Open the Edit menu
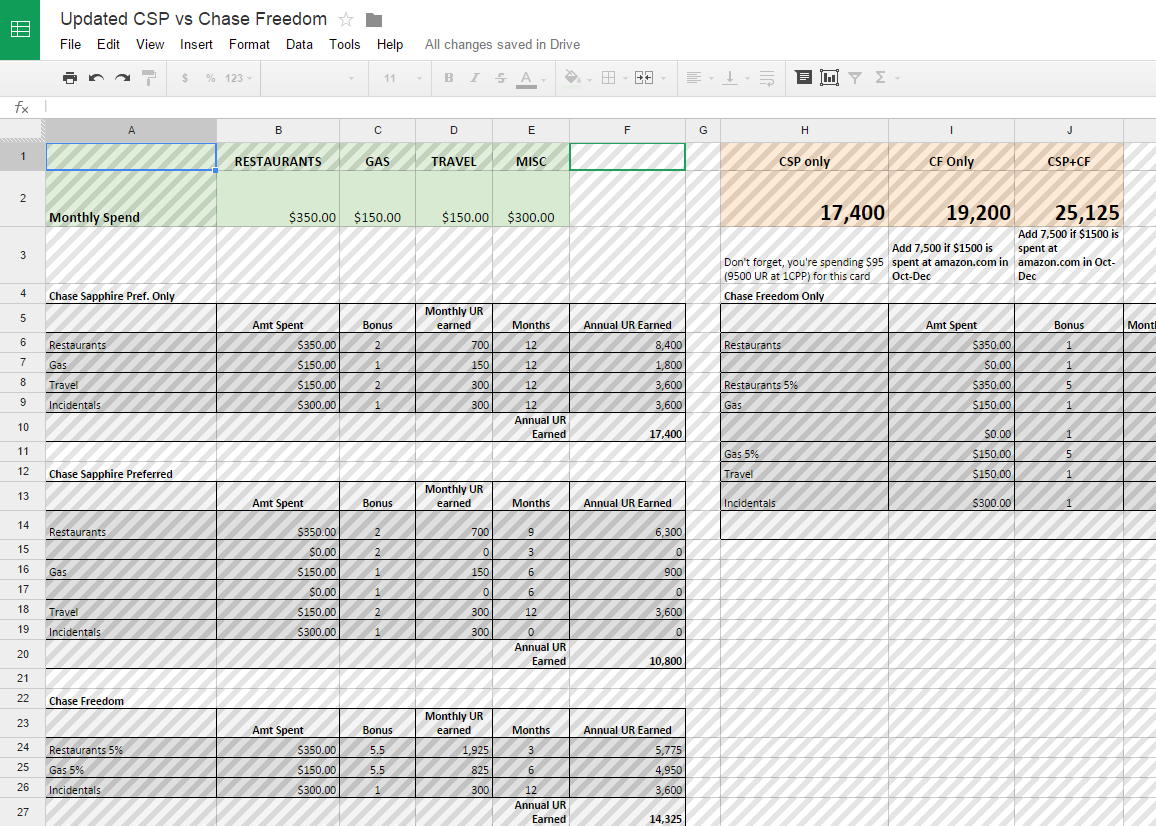Screen dimensions: 1156x826 (108, 44)
